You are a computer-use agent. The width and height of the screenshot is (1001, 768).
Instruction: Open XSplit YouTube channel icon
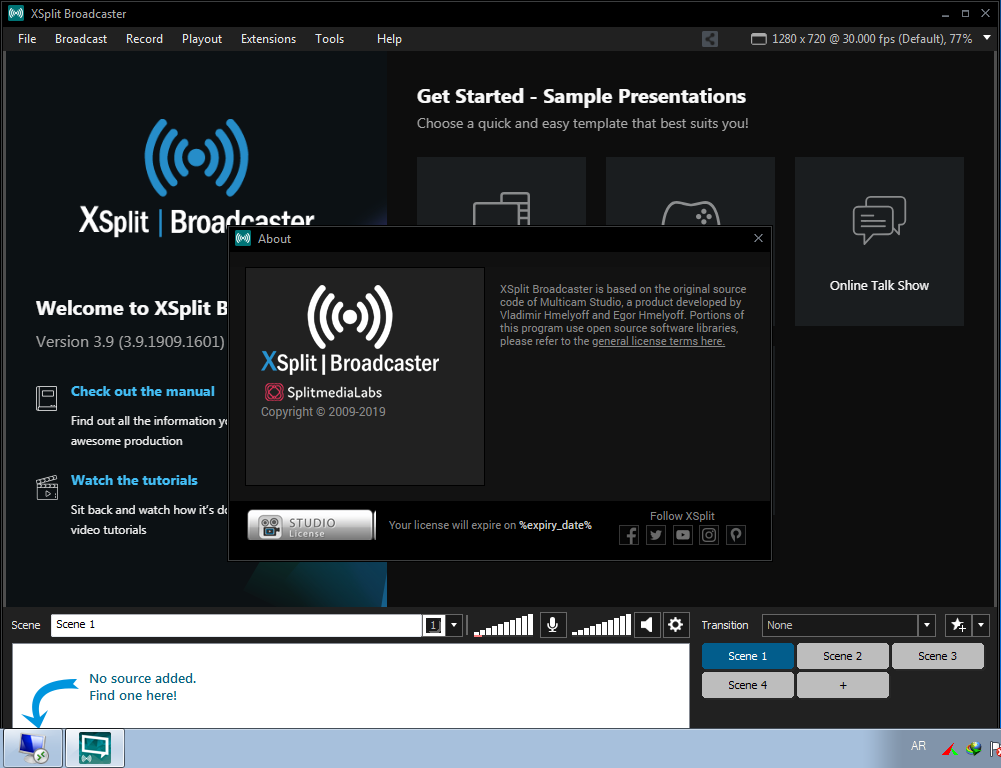pos(682,535)
